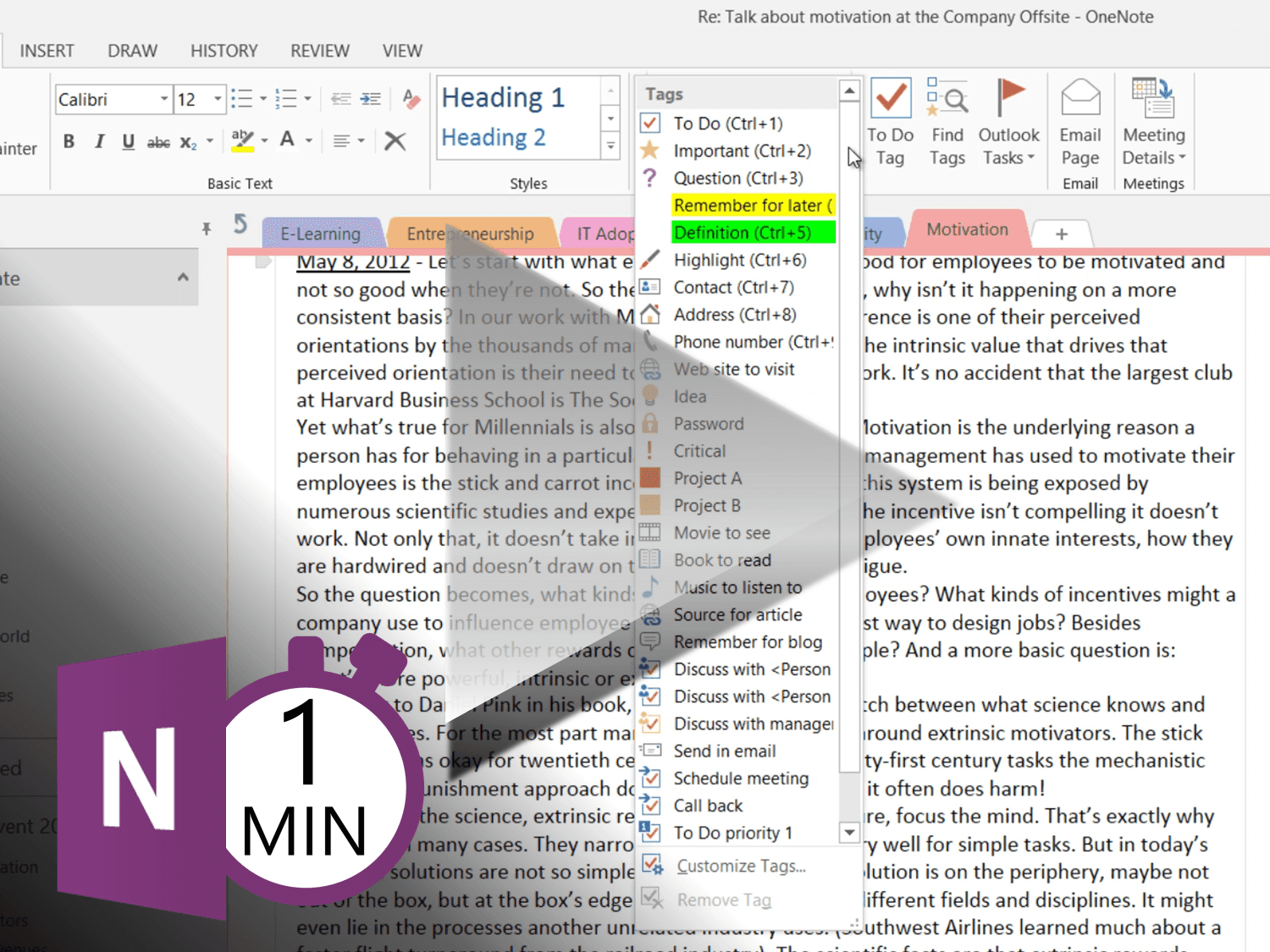Click the Clear Formatting eraser icon

tap(411, 99)
